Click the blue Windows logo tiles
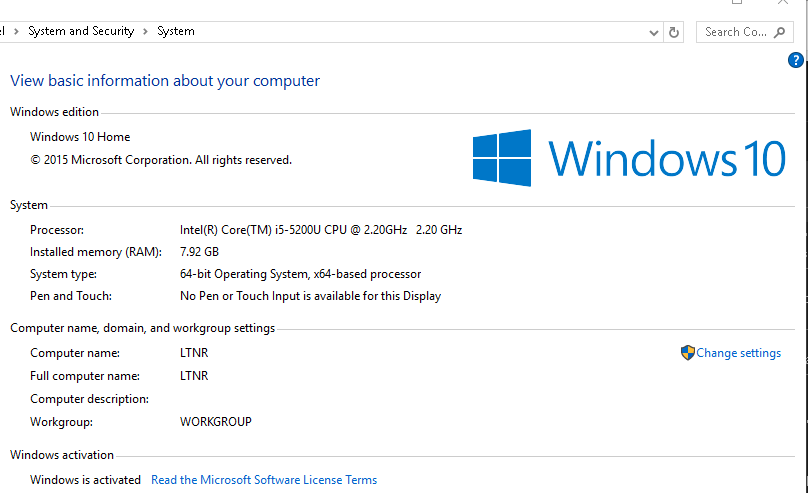Image resolution: width=808 pixels, height=493 pixels. click(502, 157)
